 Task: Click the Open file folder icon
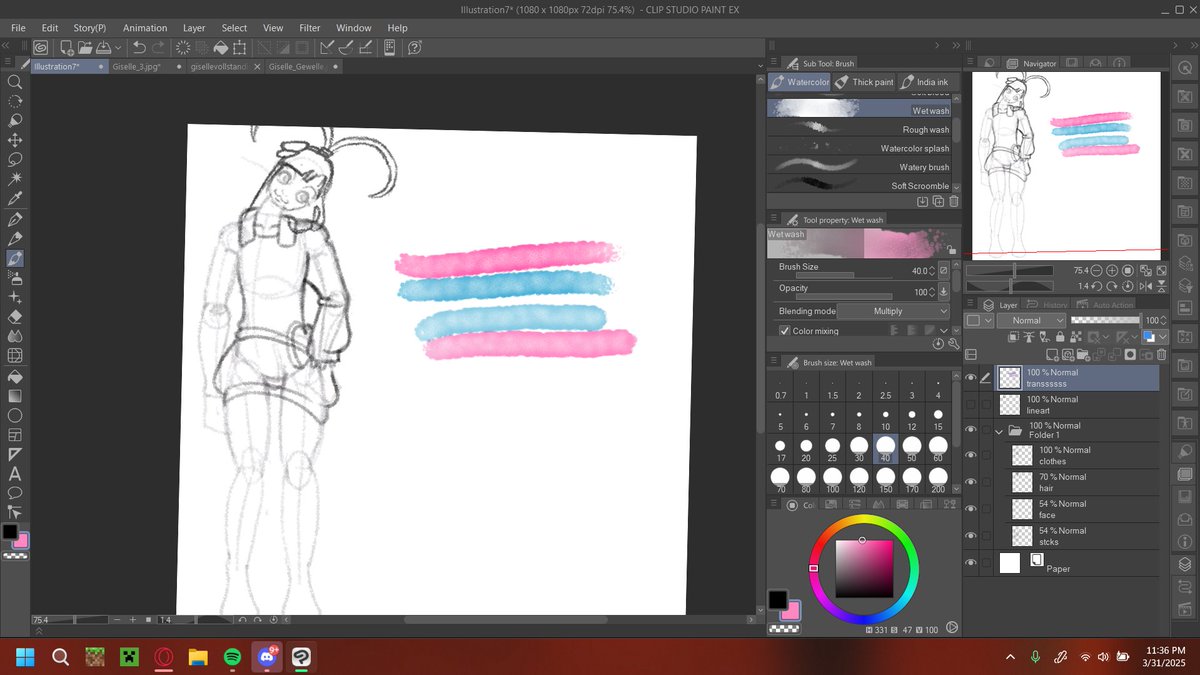(x=86, y=47)
